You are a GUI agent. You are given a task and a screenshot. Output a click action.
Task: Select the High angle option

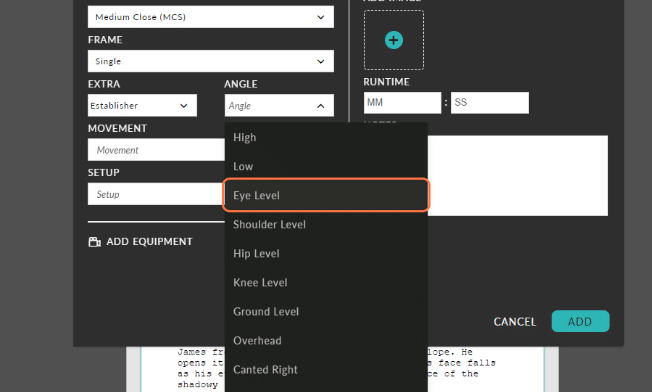point(326,137)
